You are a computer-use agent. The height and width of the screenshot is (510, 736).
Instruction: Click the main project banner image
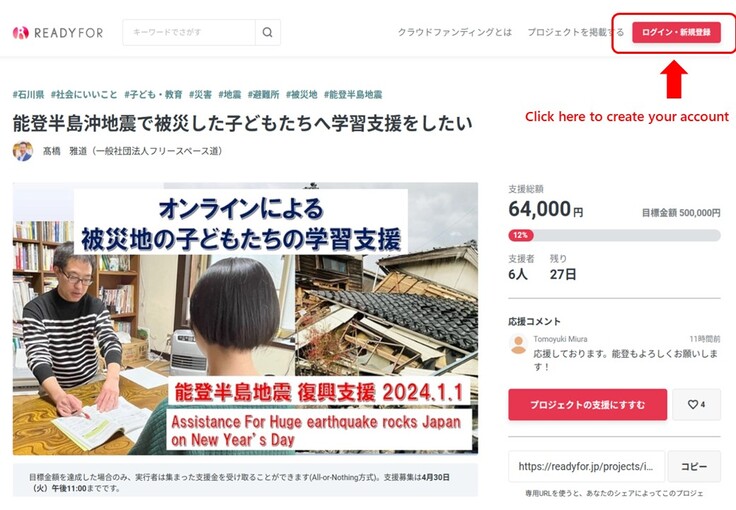tap(245, 319)
